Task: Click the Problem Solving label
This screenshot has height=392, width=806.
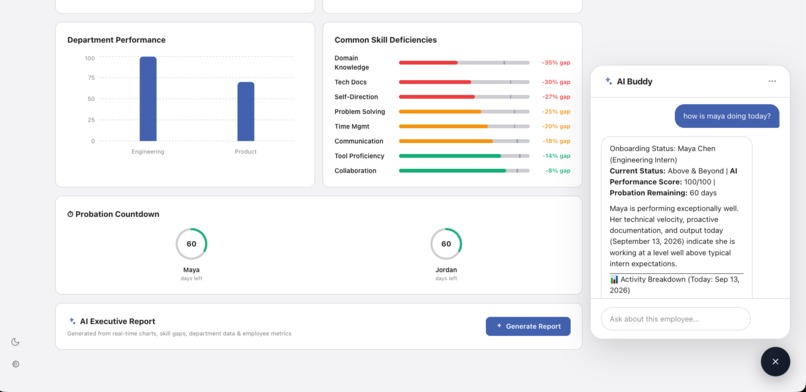Action: click(360, 111)
